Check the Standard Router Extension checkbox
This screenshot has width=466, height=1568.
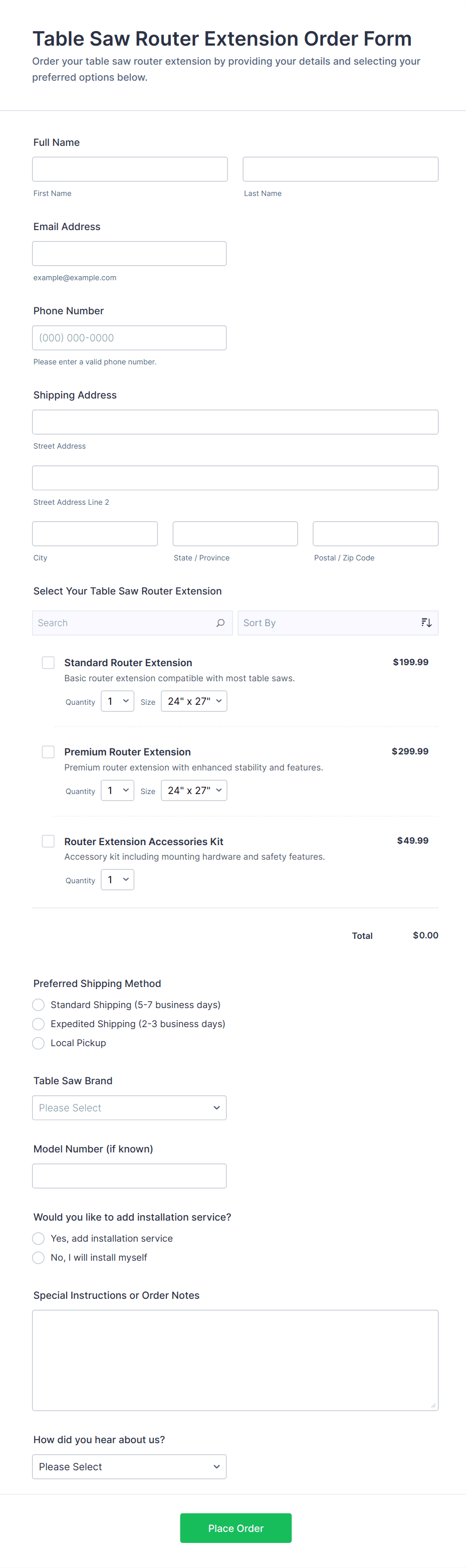[x=48, y=662]
